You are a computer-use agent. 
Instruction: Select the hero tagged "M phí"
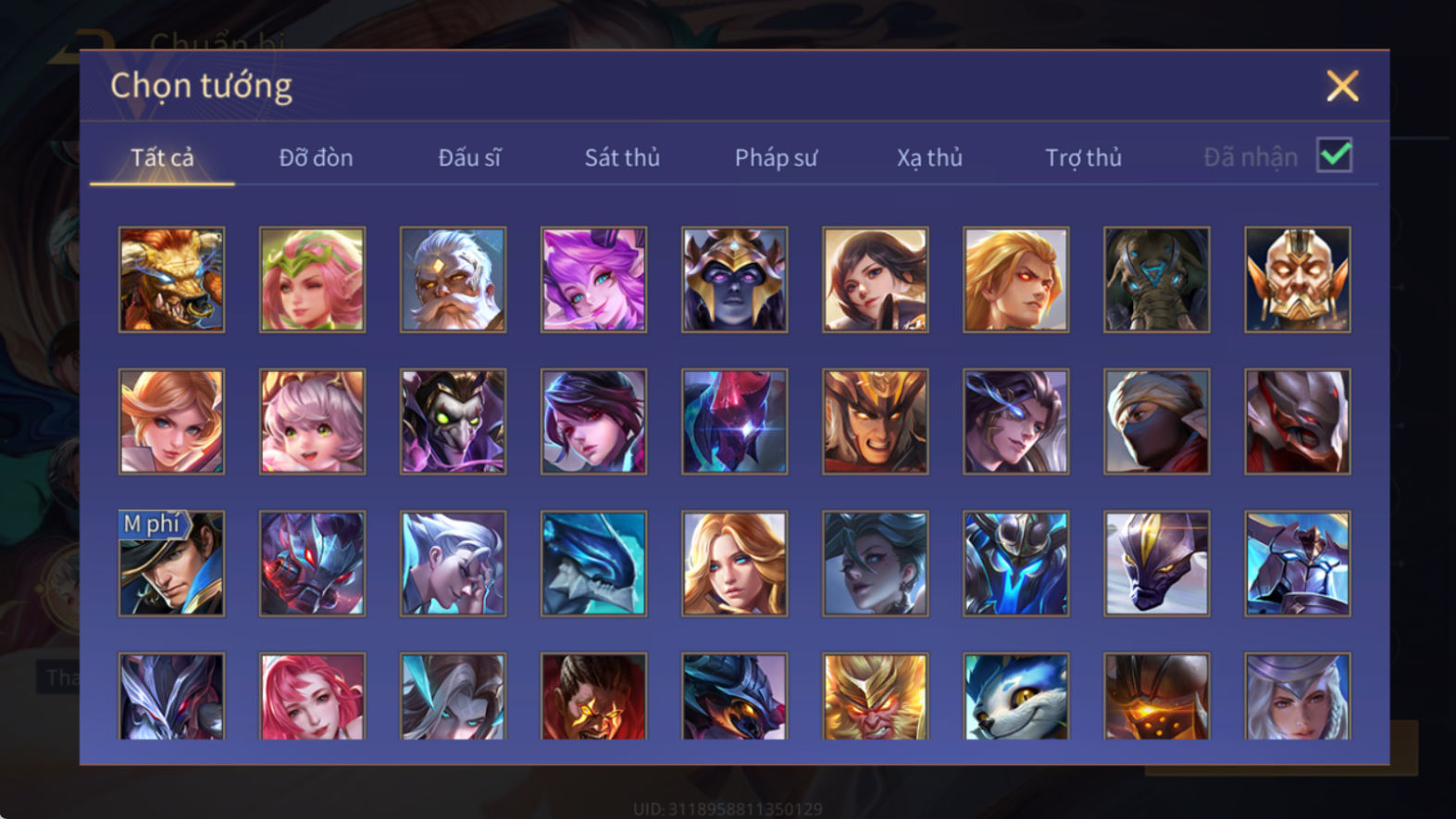coord(171,564)
